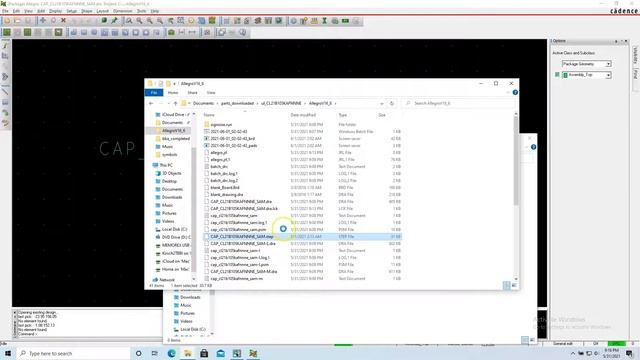This screenshot has height=360, width=640.
Task: Click the Type here to search box
Action: (x=73, y=353)
